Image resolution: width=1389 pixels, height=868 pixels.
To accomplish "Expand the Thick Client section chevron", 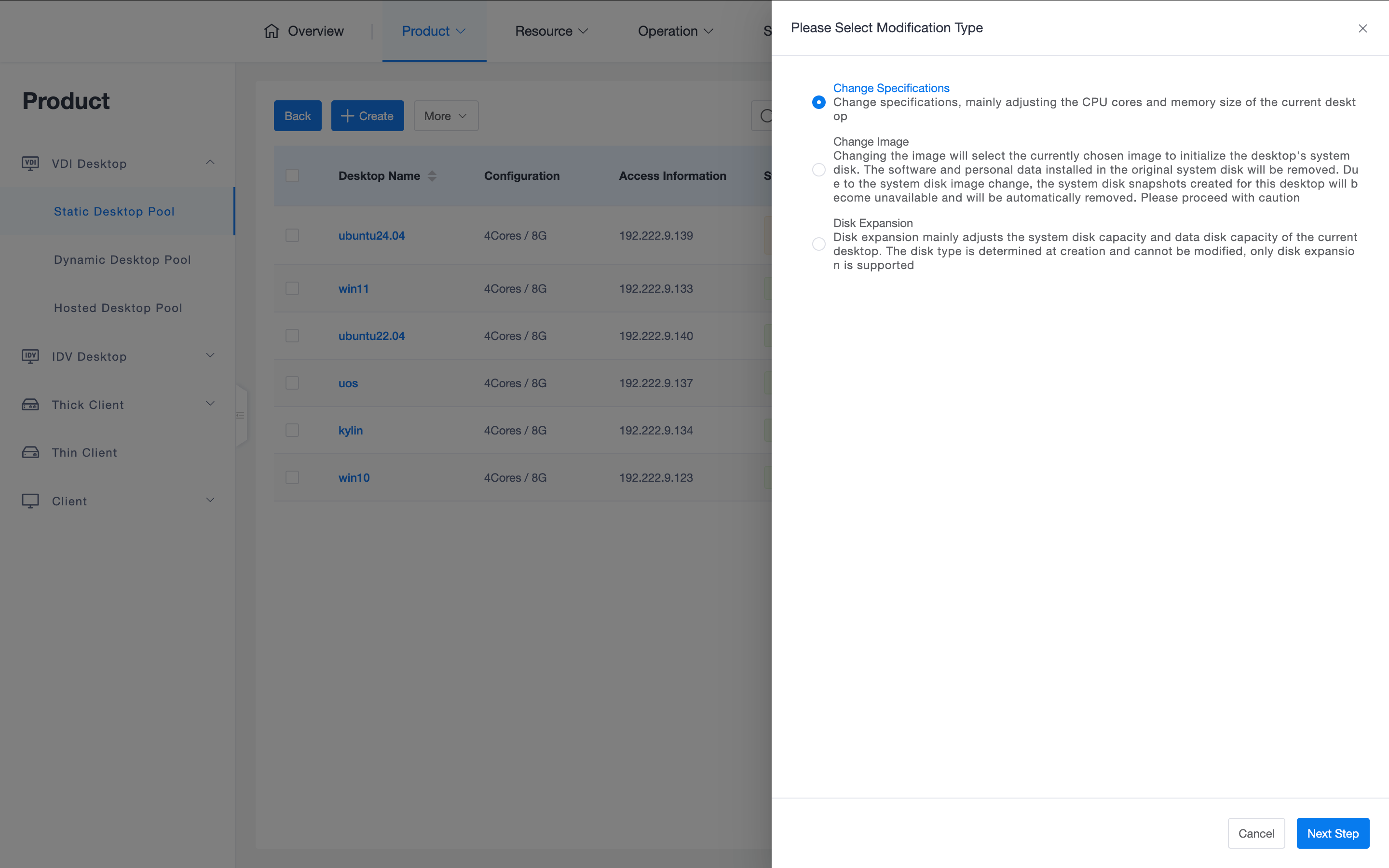I will (210, 404).
